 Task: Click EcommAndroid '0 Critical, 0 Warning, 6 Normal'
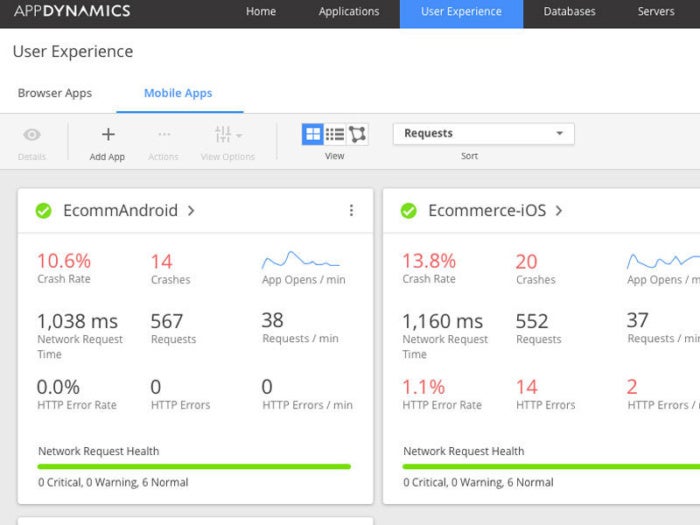(113, 482)
